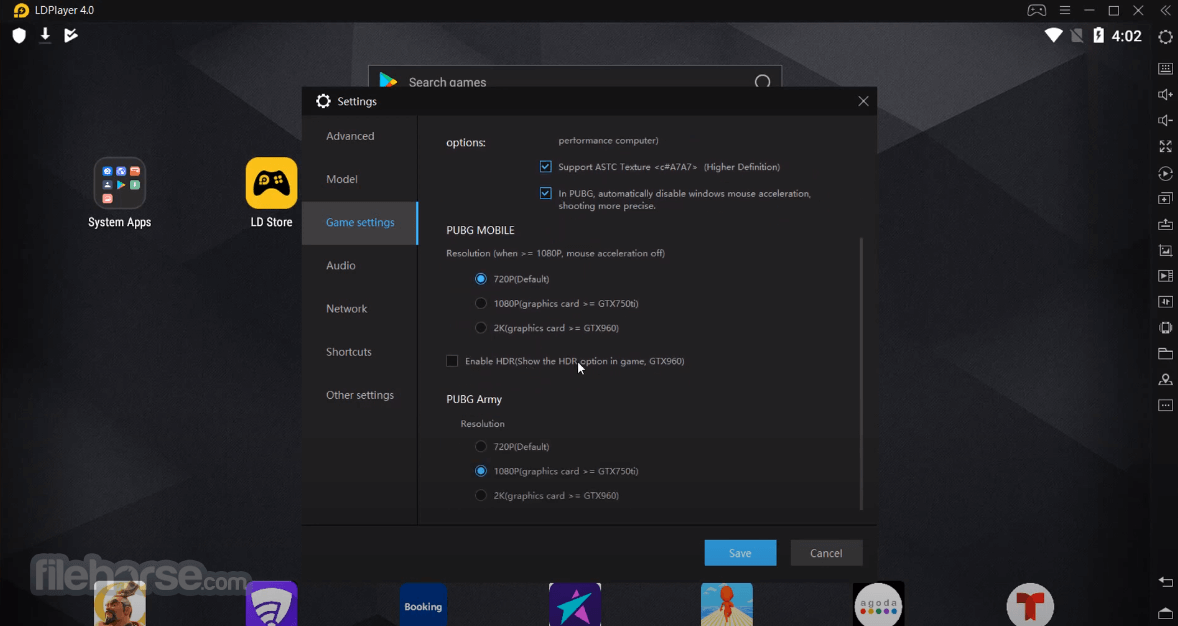Click the Wi-Fi status icon
The height and width of the screenshot is (626, 1178).
tap(1053, 35)
